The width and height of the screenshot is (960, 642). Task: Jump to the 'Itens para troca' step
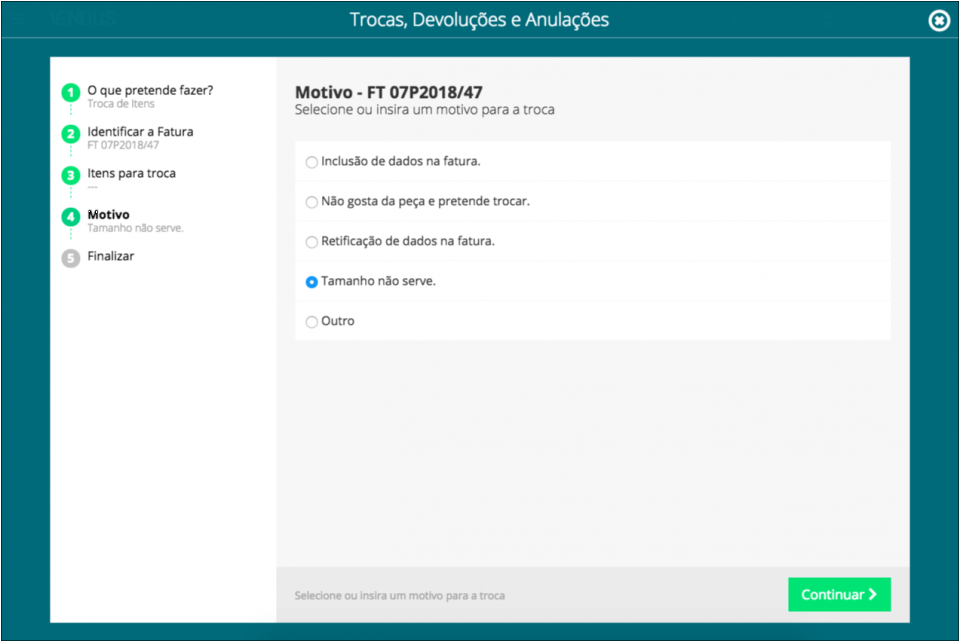[x=131, y=173]
